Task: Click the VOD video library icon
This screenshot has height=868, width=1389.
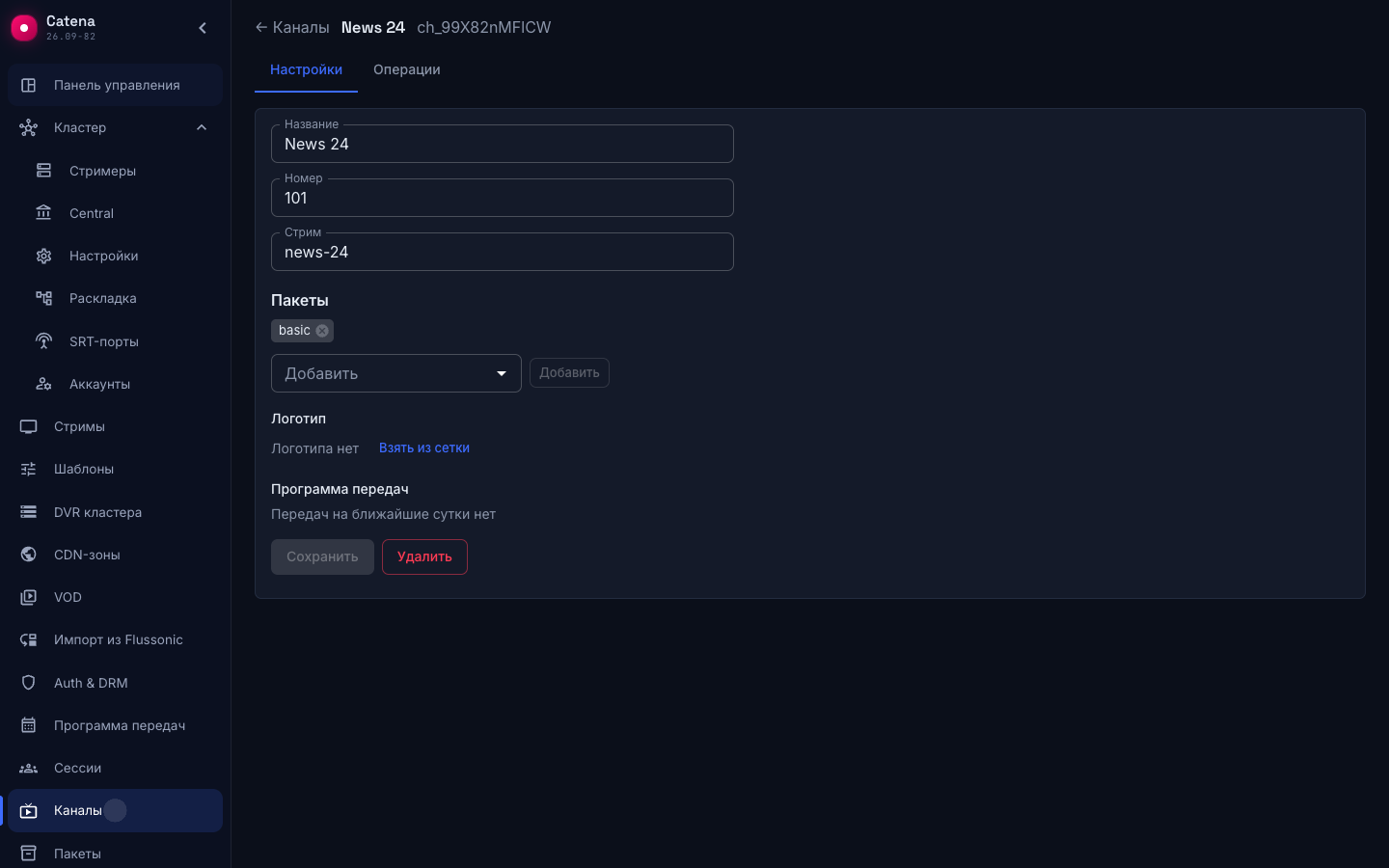Action: 29,597
